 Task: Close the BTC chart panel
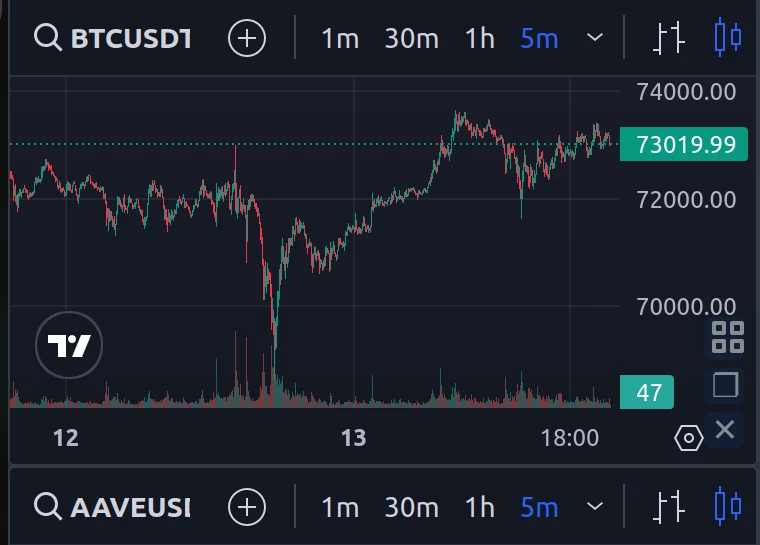click(x=725, y=430)
